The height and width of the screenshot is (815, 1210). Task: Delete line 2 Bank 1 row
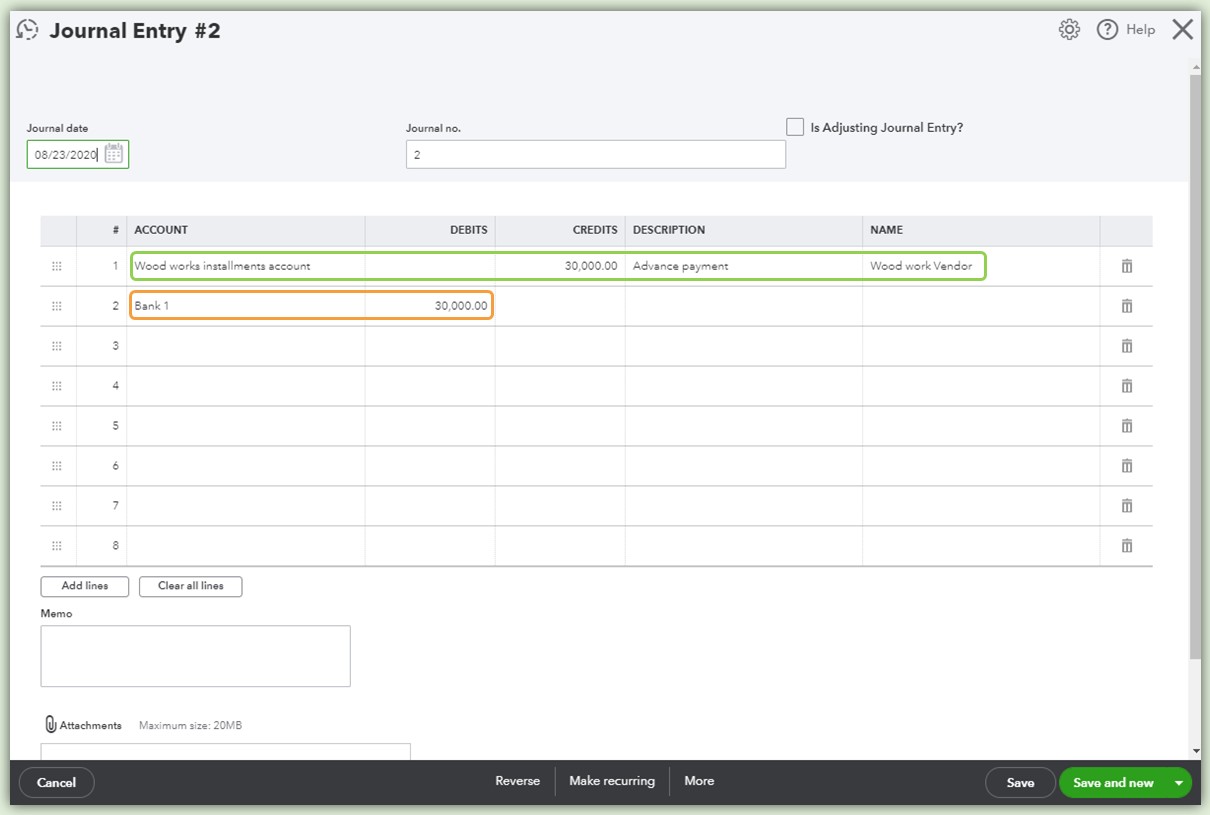[x=1127, y=306]
